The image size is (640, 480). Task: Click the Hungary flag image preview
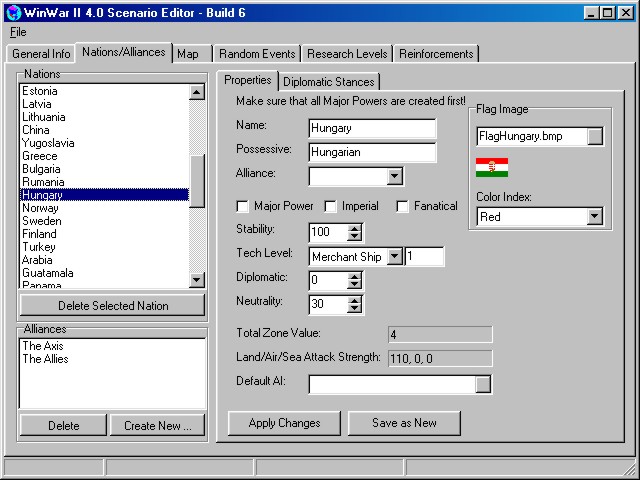[x=492, y=168]
